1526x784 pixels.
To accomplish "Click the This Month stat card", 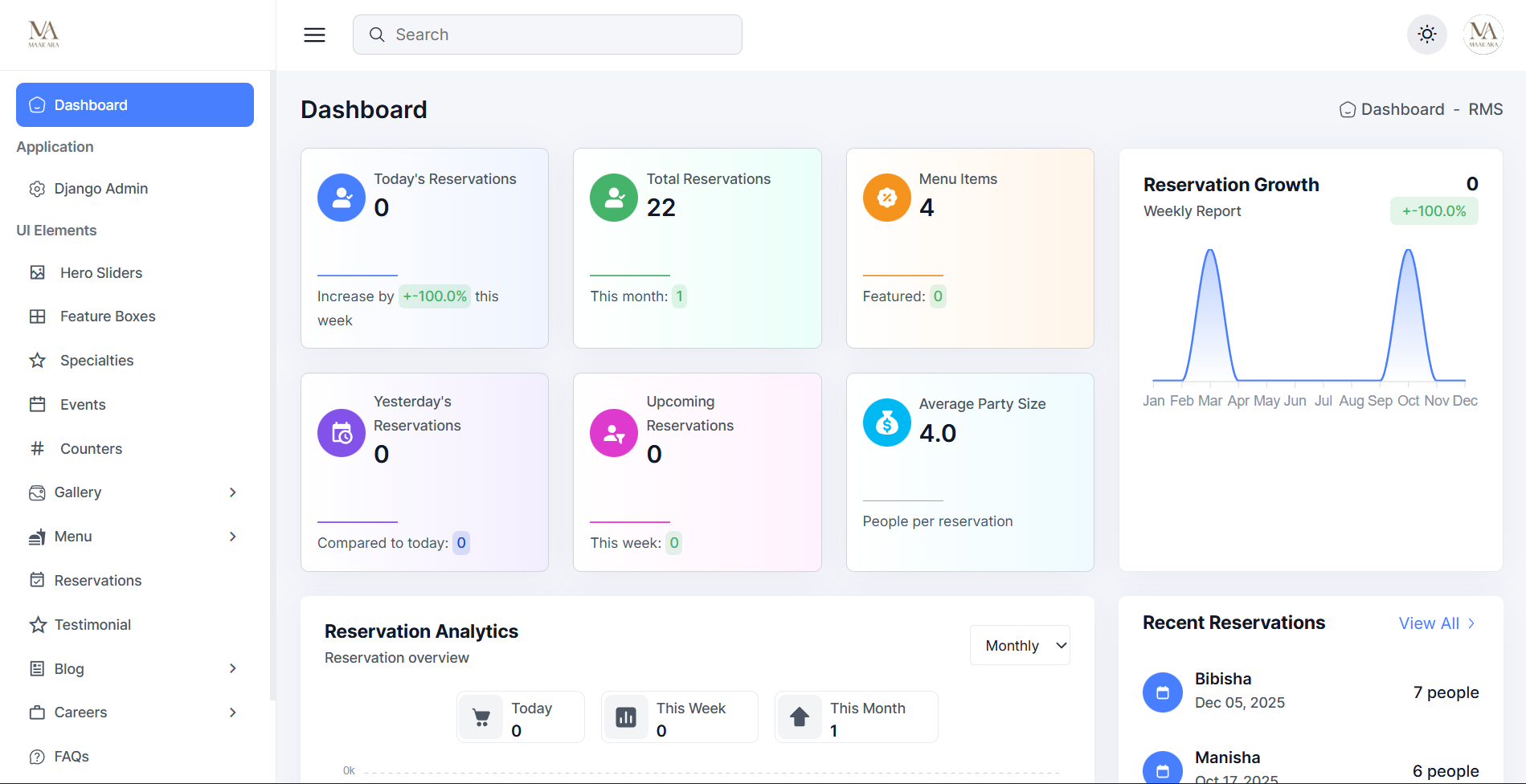I will point(856,717).
